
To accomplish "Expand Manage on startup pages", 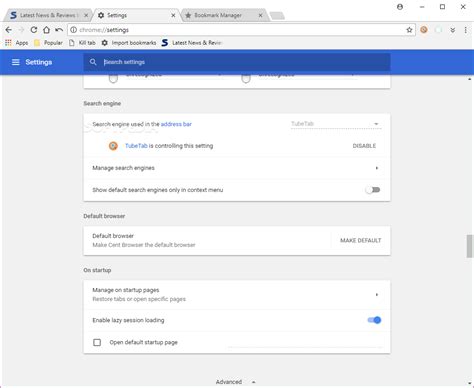I will click(237, 295).
